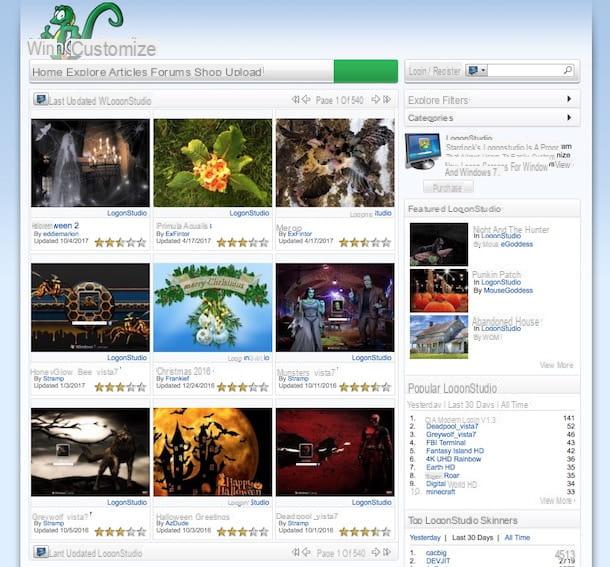Open 4K UHD Rainbow in popular list
The image size is (610, 567).
click(454, 459)
